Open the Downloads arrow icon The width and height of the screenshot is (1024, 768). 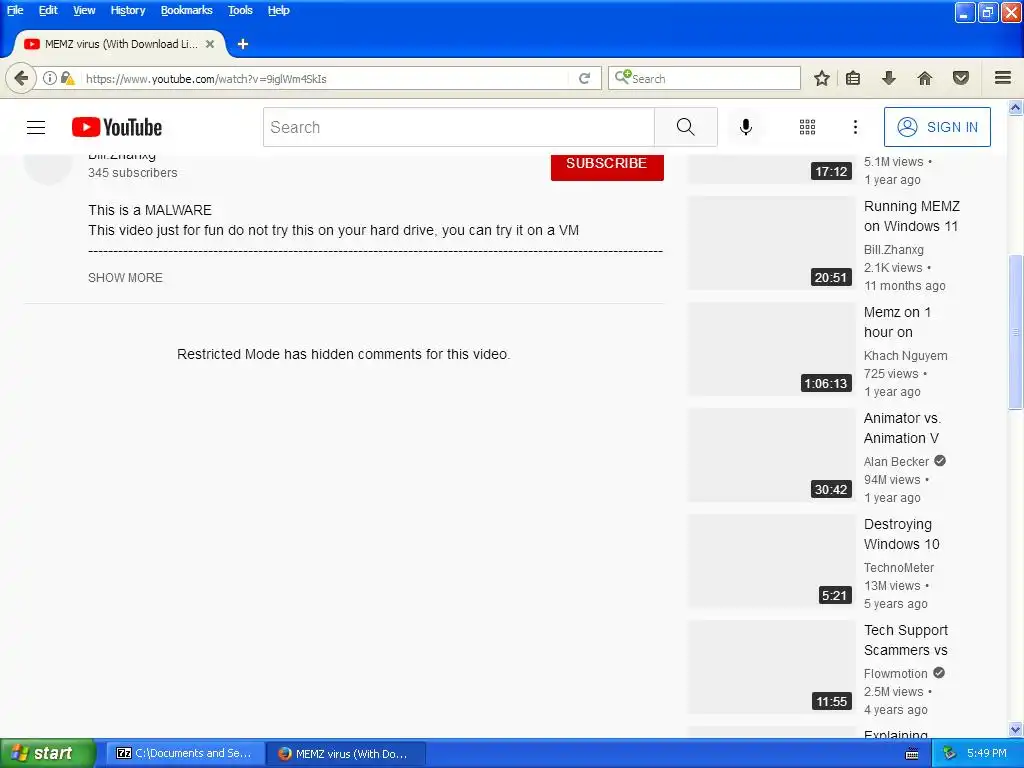(888, 78)
